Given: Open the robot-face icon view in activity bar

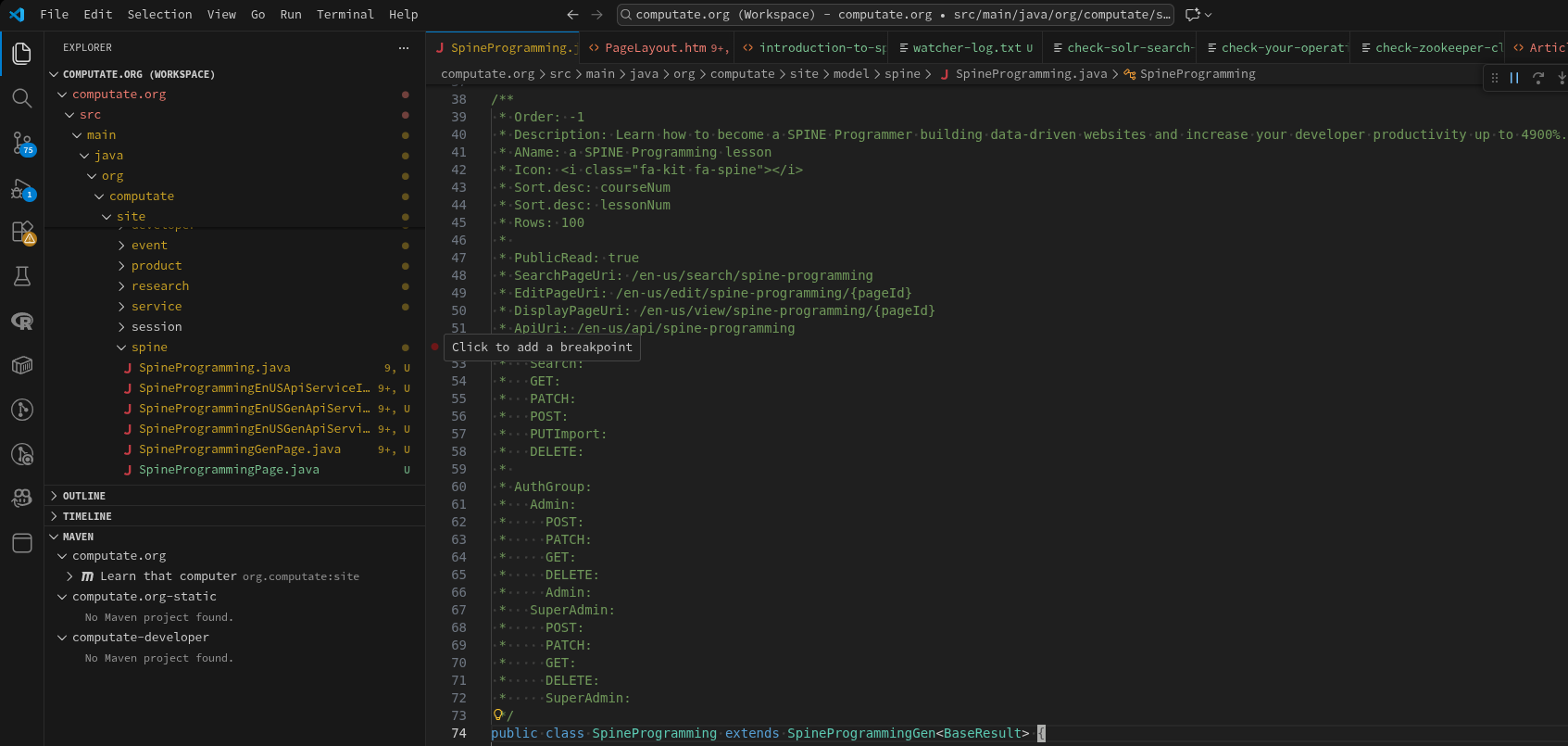Looking at the screenshot, I should click(x=22, y=499).
